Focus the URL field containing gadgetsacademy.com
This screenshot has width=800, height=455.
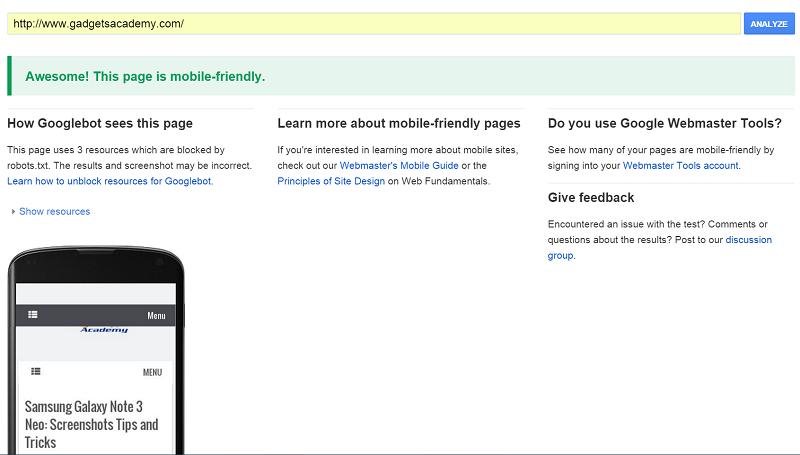373,24
